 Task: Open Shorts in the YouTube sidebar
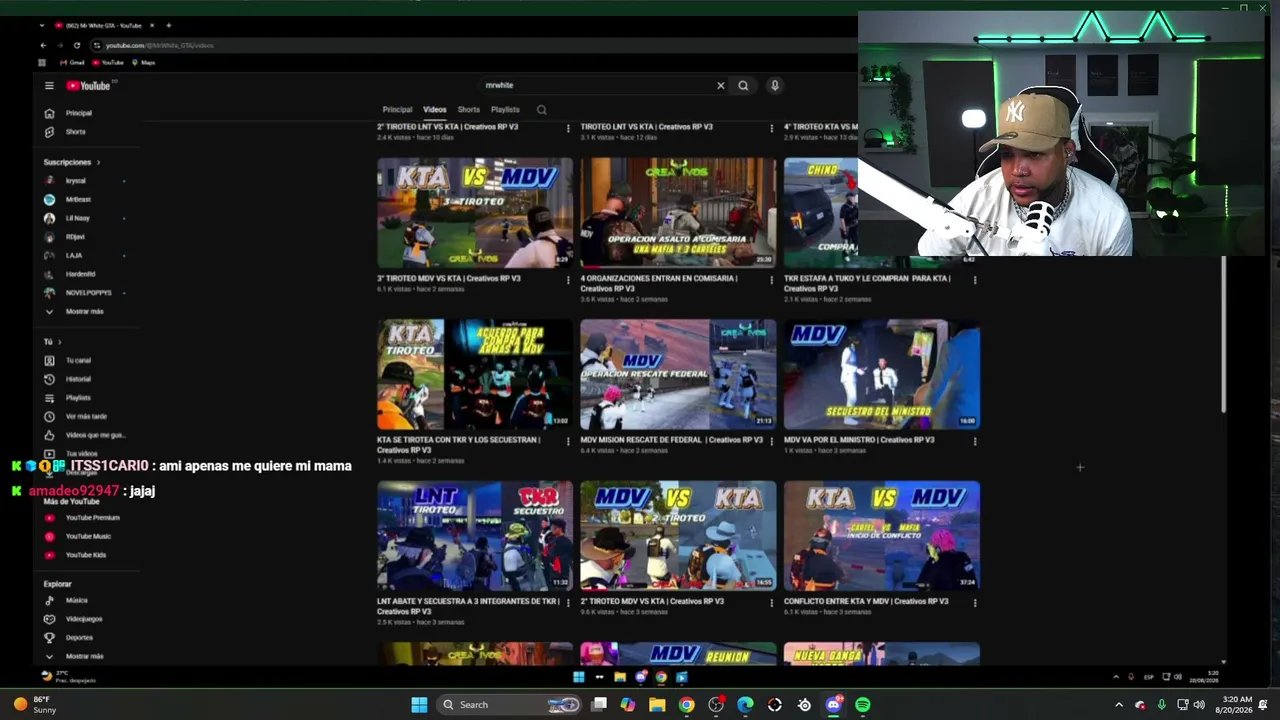[x=76, y=132]
